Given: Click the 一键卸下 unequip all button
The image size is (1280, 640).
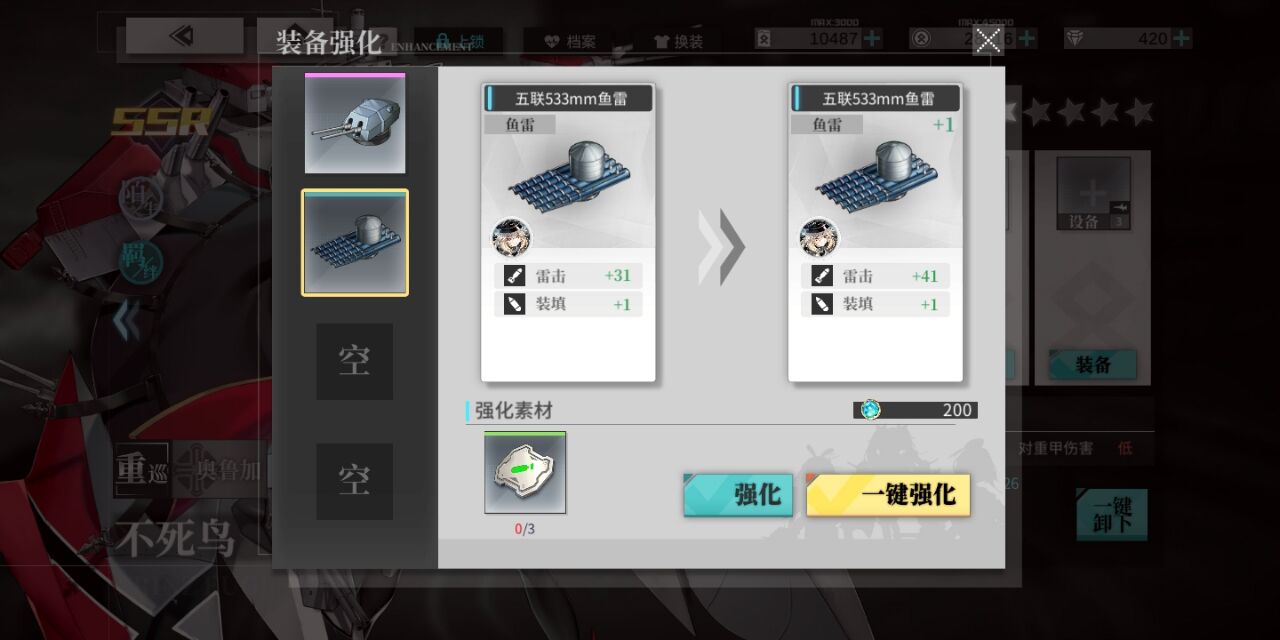Looking at the screenshot, I should [x=1111, y=514].
